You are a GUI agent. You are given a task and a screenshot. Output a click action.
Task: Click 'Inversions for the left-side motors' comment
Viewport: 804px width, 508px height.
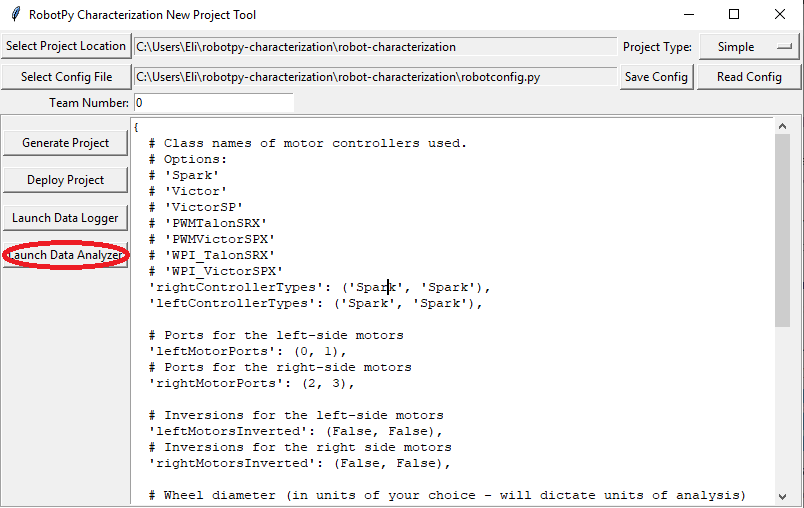click(x=296, y=415)
